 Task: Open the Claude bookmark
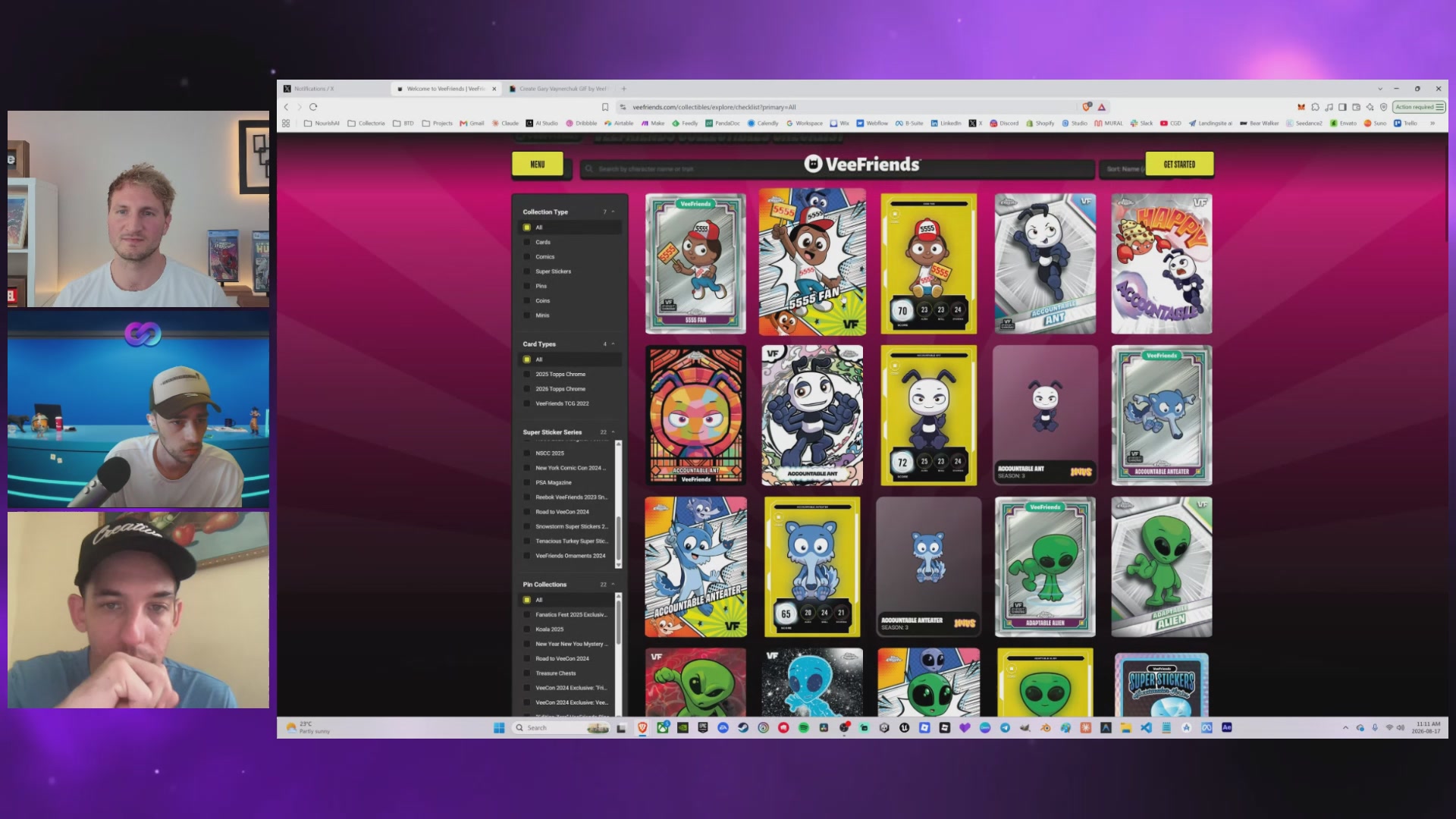505,123
